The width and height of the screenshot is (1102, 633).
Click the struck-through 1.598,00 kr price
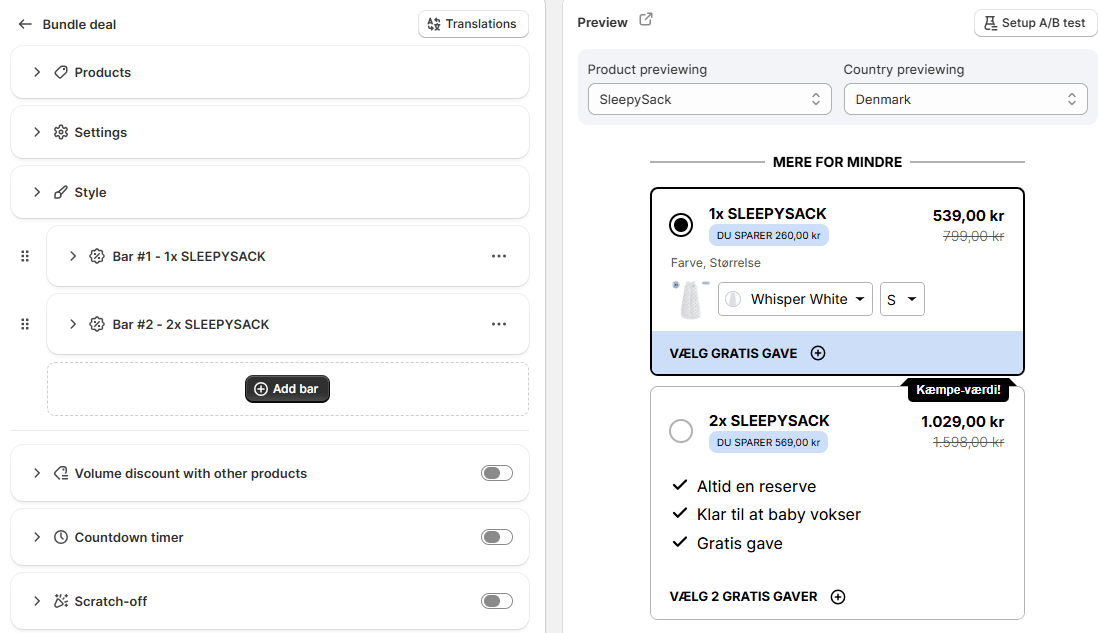(x=968, y=443)
